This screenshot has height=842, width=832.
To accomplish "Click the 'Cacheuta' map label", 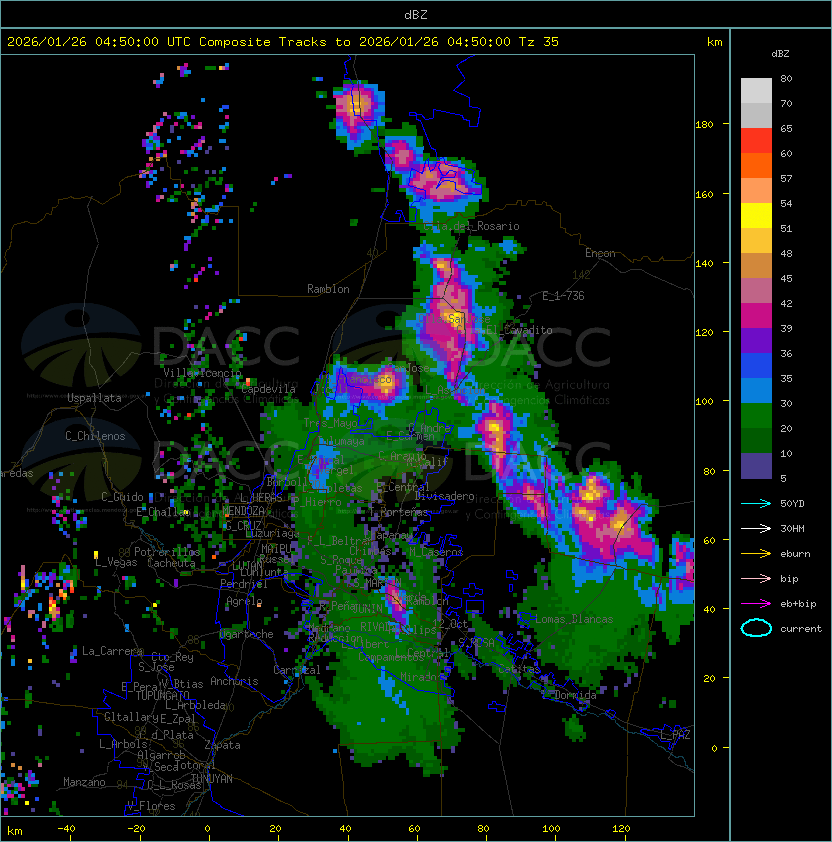I will pyautogui.click(x=171, y=563).
